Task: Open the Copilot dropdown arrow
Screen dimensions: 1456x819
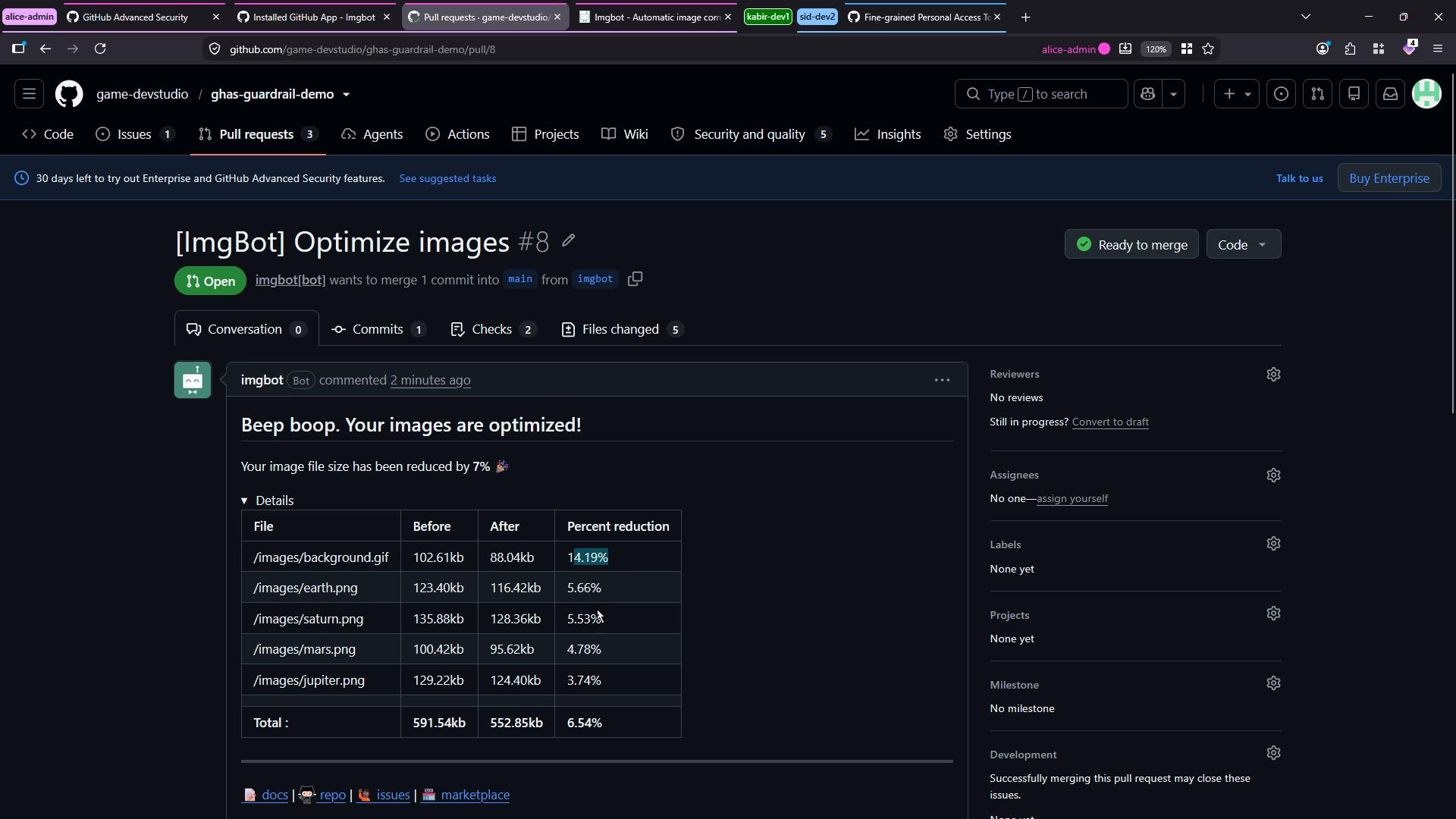Action: [x=1173, y=94]
